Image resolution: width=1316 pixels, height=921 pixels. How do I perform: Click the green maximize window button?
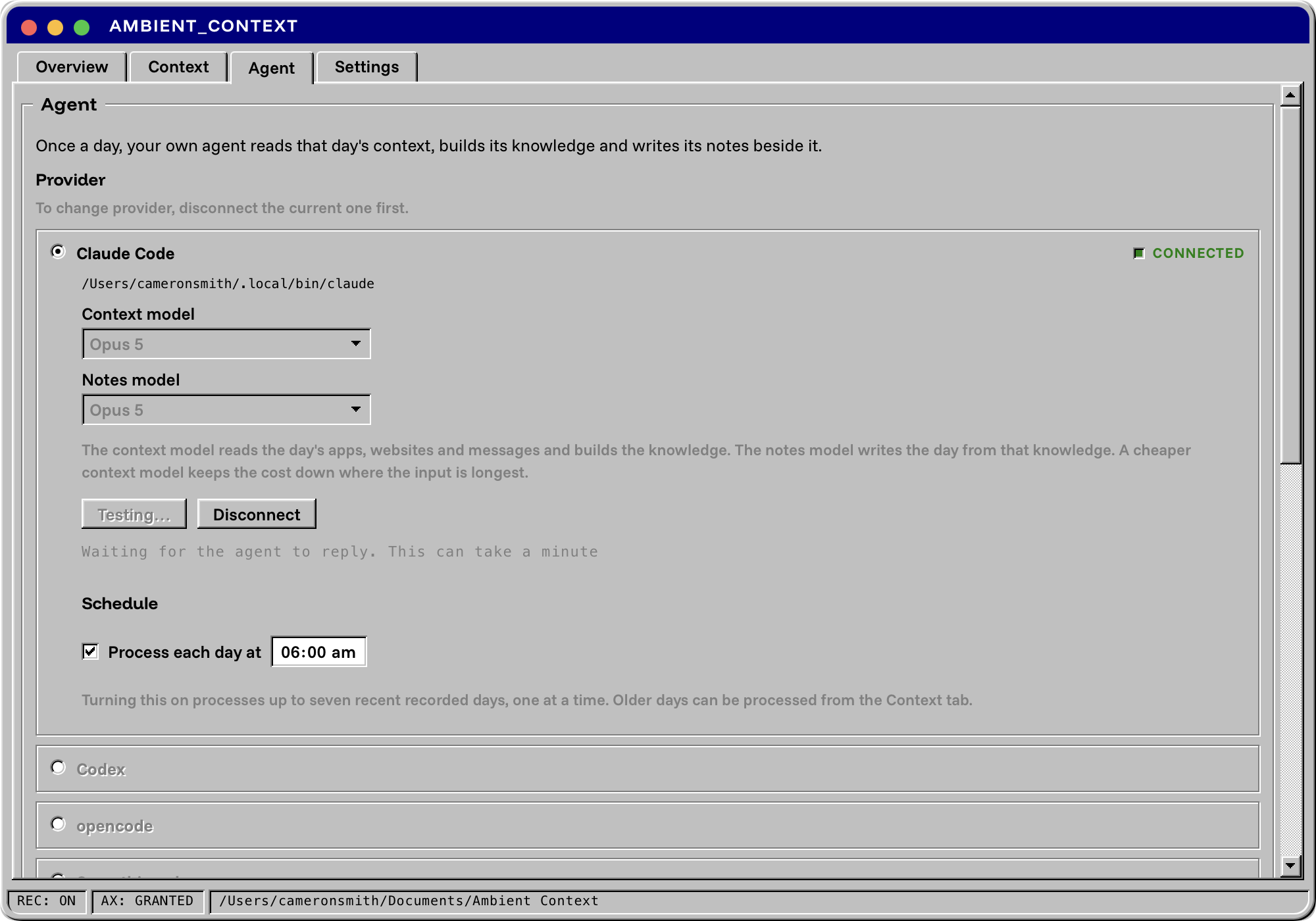tap(82, 27)
